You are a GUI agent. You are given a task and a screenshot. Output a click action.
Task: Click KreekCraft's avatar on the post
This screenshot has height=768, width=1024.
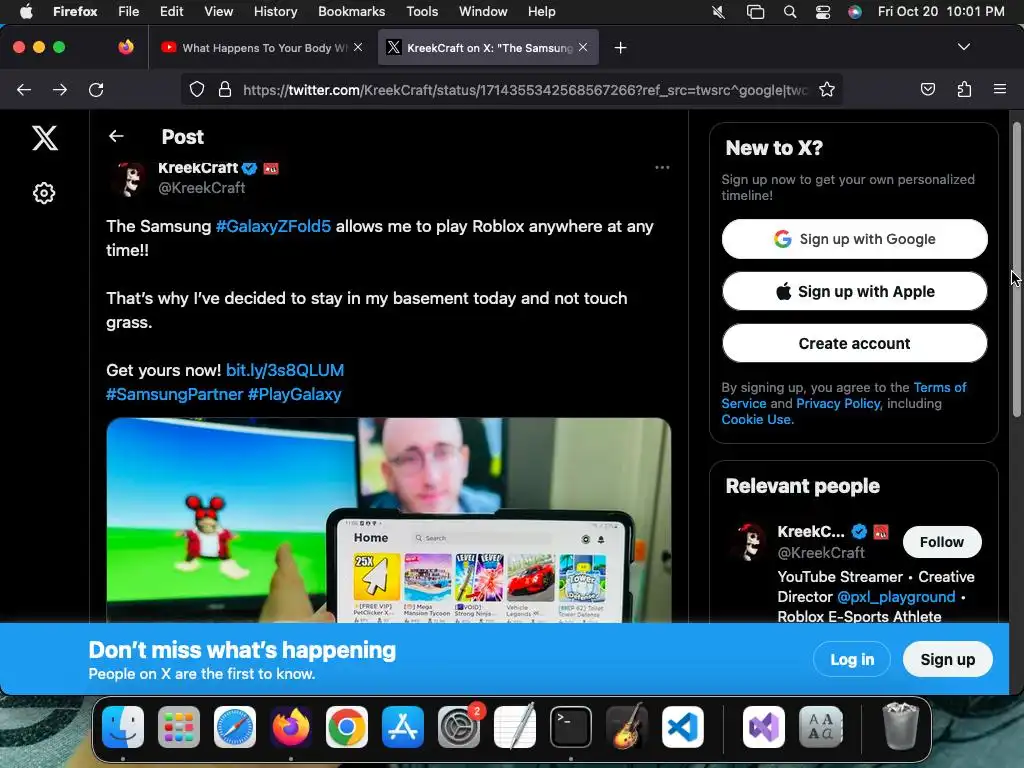(129, 178)
